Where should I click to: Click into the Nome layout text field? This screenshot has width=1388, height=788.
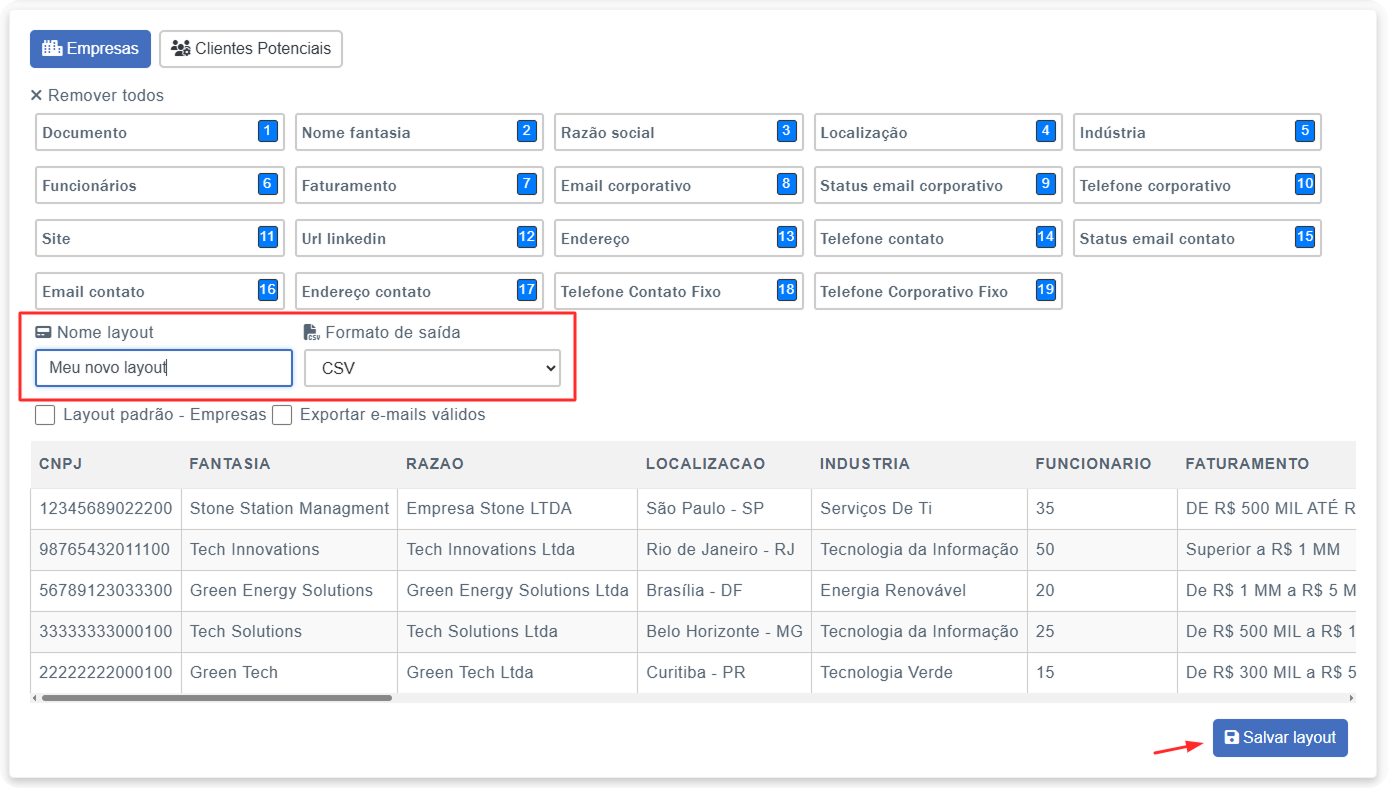164,368
